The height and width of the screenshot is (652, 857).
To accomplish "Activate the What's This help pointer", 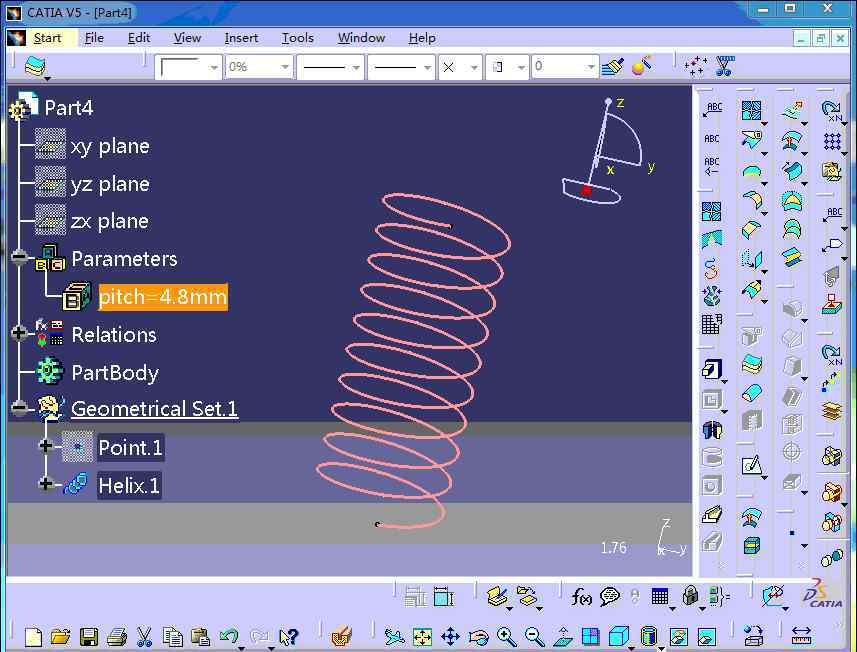I will (289, 637).
